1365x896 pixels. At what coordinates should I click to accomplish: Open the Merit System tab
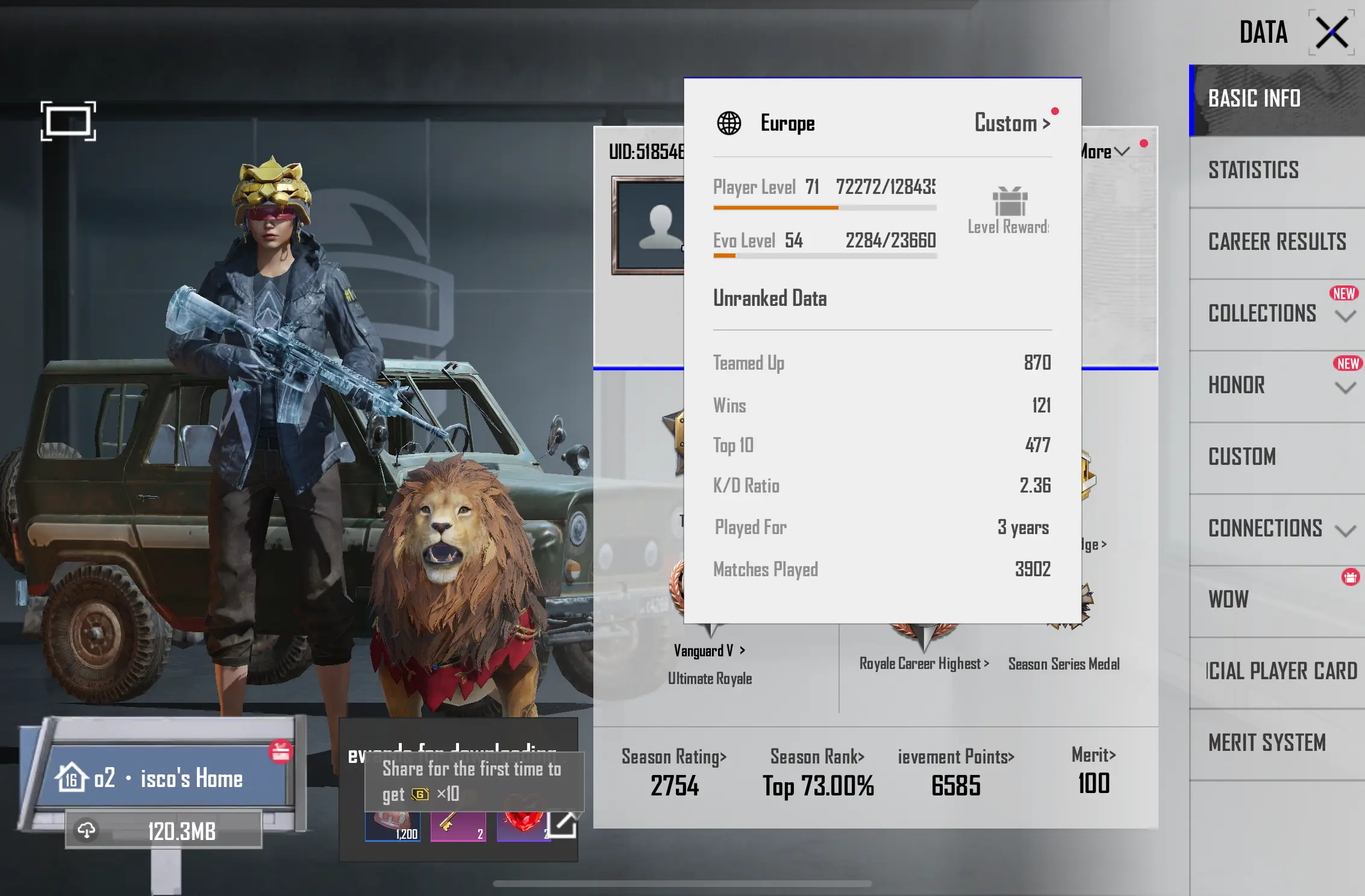click(x=1267, y=743)
